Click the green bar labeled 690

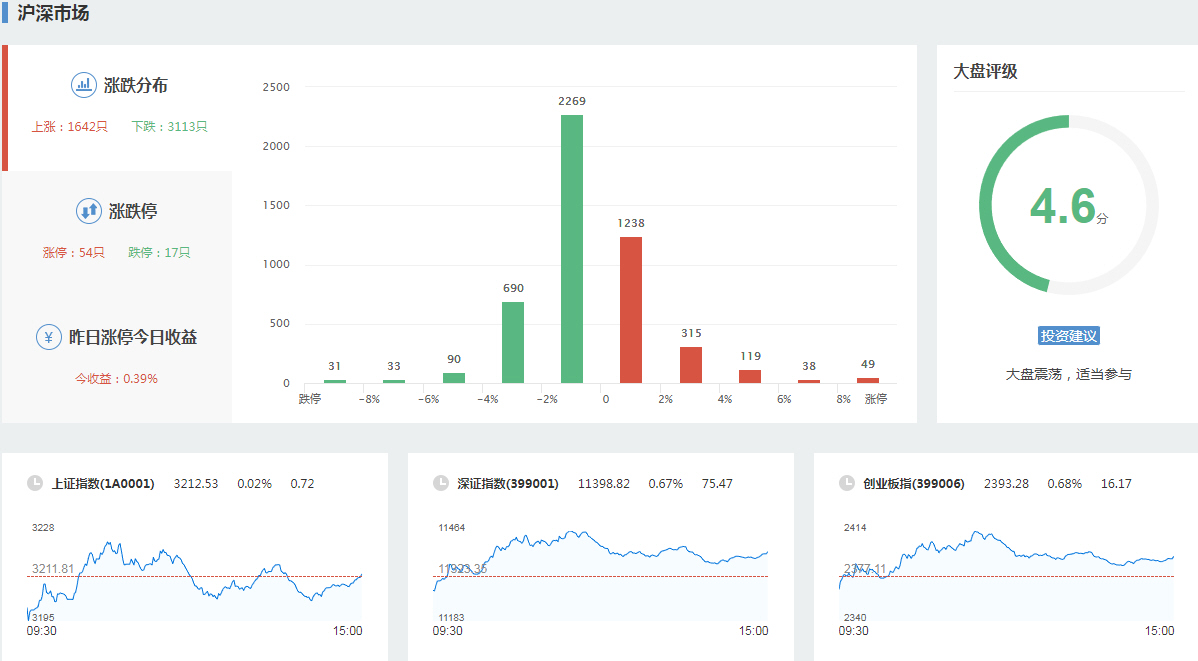coord(513,342)
